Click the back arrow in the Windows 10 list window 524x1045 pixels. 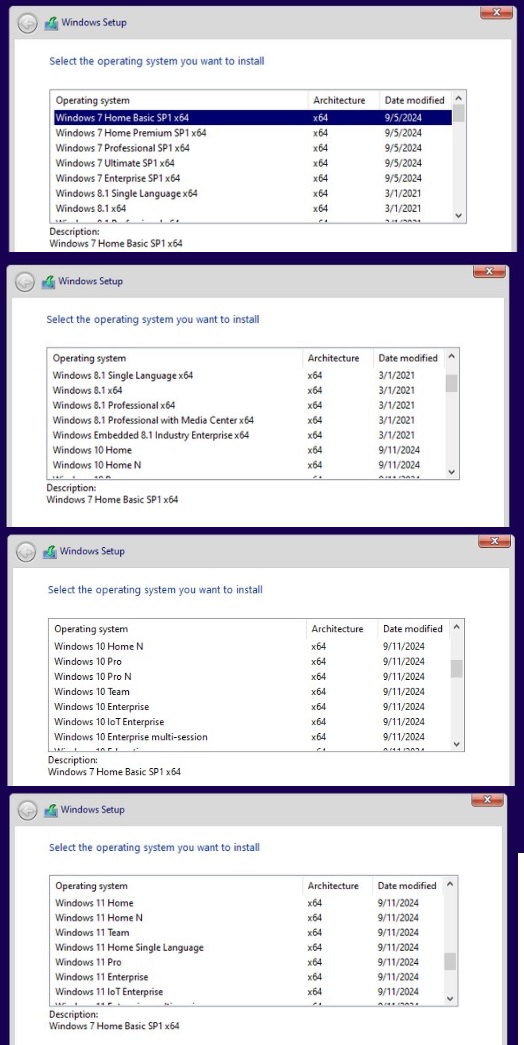[x=26, y=552]
